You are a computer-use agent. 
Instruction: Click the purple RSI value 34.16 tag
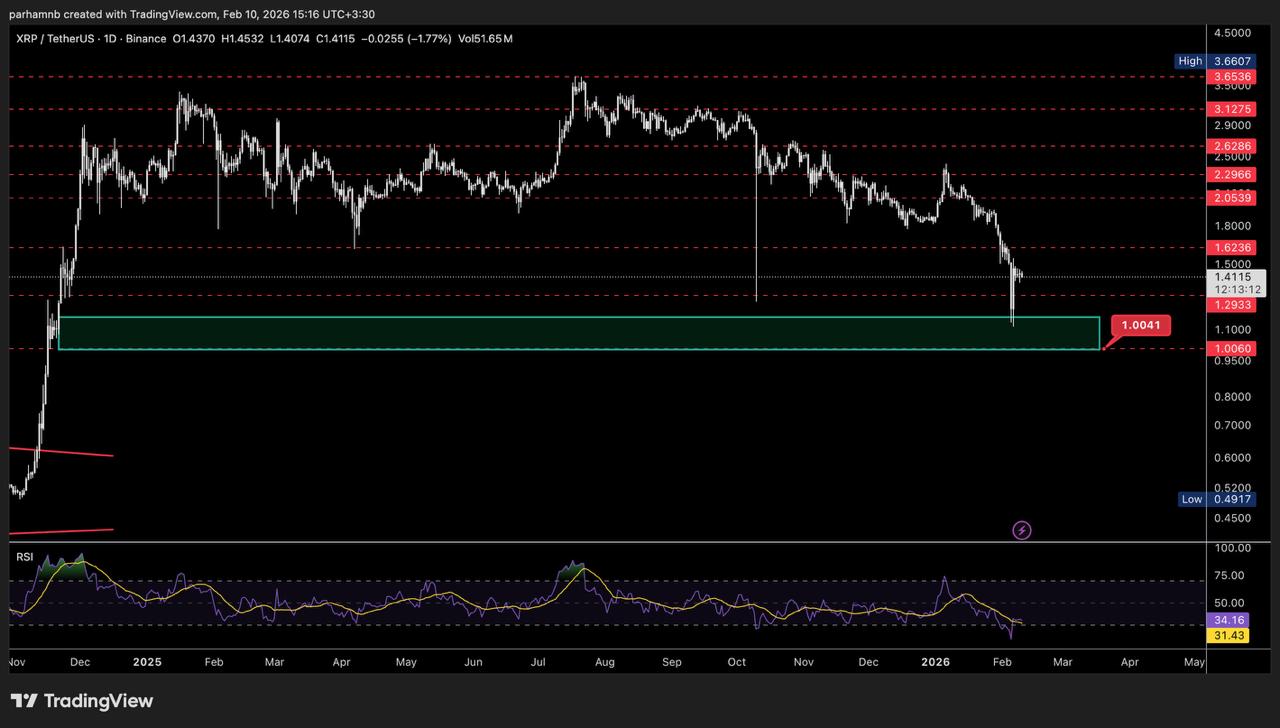pos(1229,620)
